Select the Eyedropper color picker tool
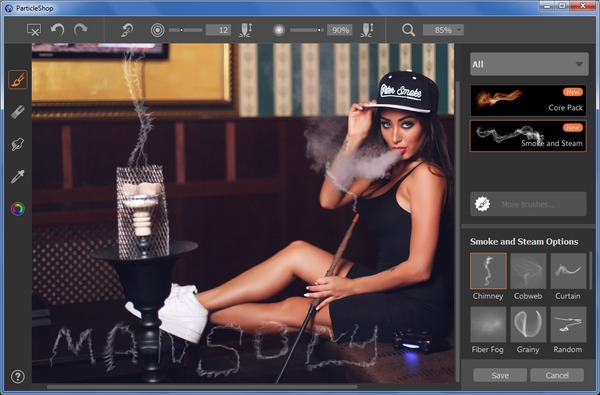 coord(18,176)
